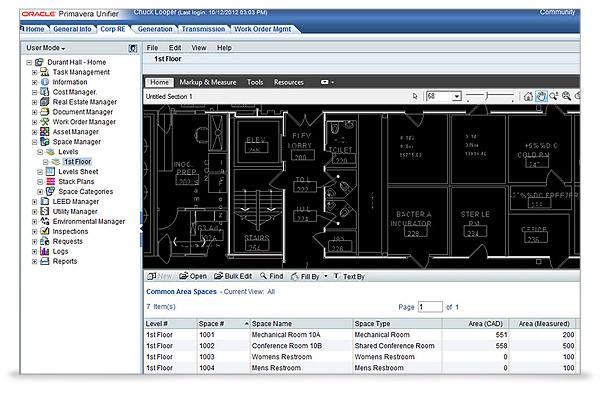Select the 1st Floor tree item

pos(77,162)
